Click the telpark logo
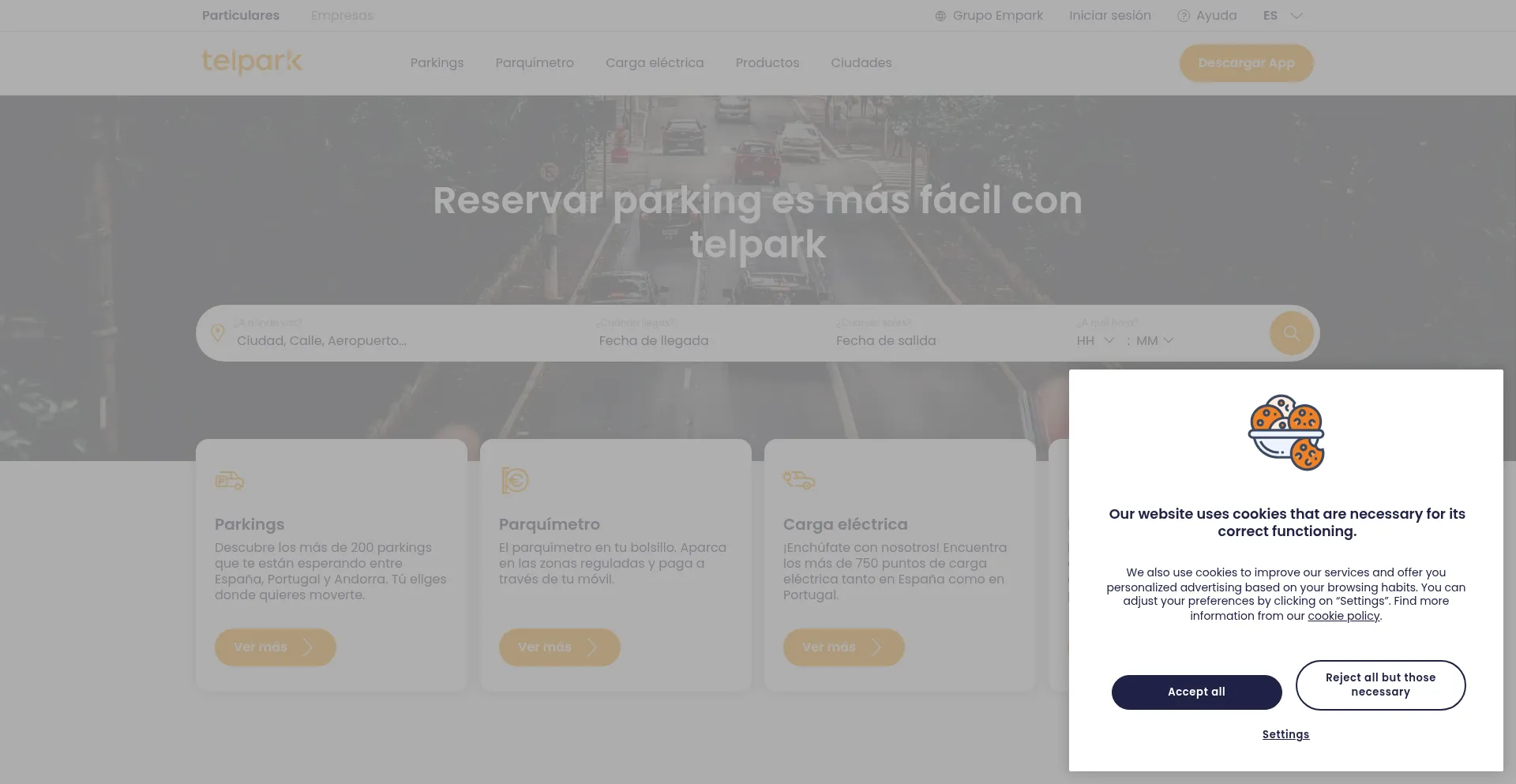Image resolution: width=1516 pixels, height=784 pixels. (x=252, y=62)
